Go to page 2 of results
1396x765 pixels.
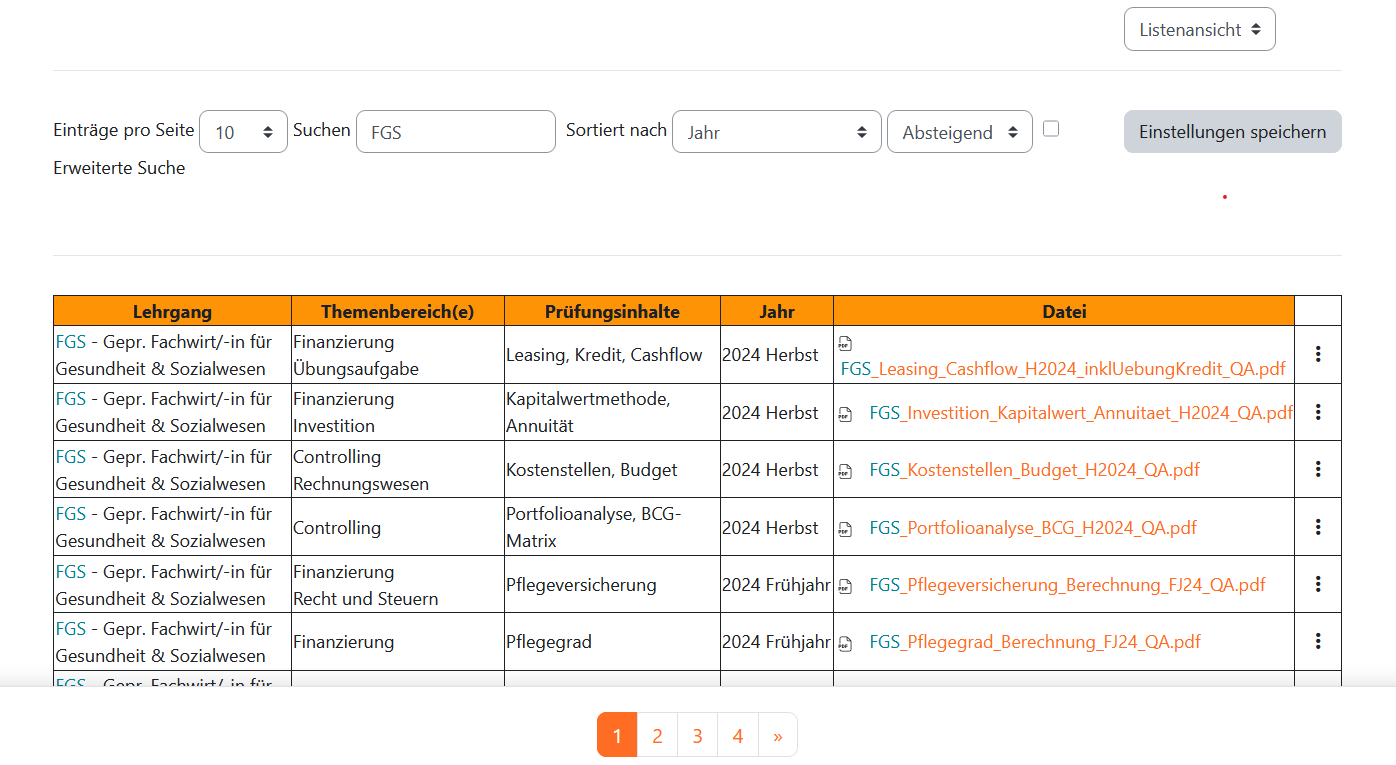point(657,736)
